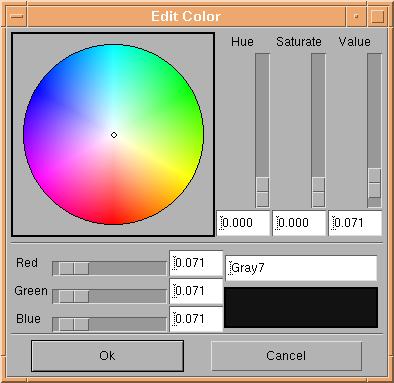
Task: Maximize the Edit Color window
Action: click(377, 16)
